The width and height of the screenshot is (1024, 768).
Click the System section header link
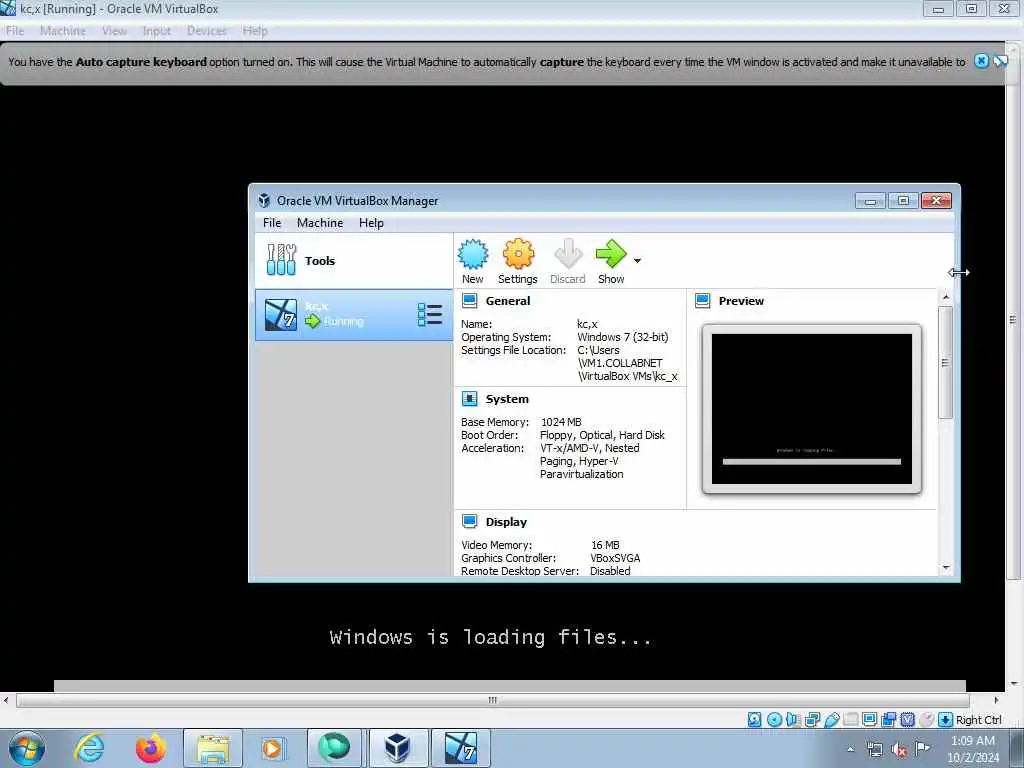[x=507, y=399]
